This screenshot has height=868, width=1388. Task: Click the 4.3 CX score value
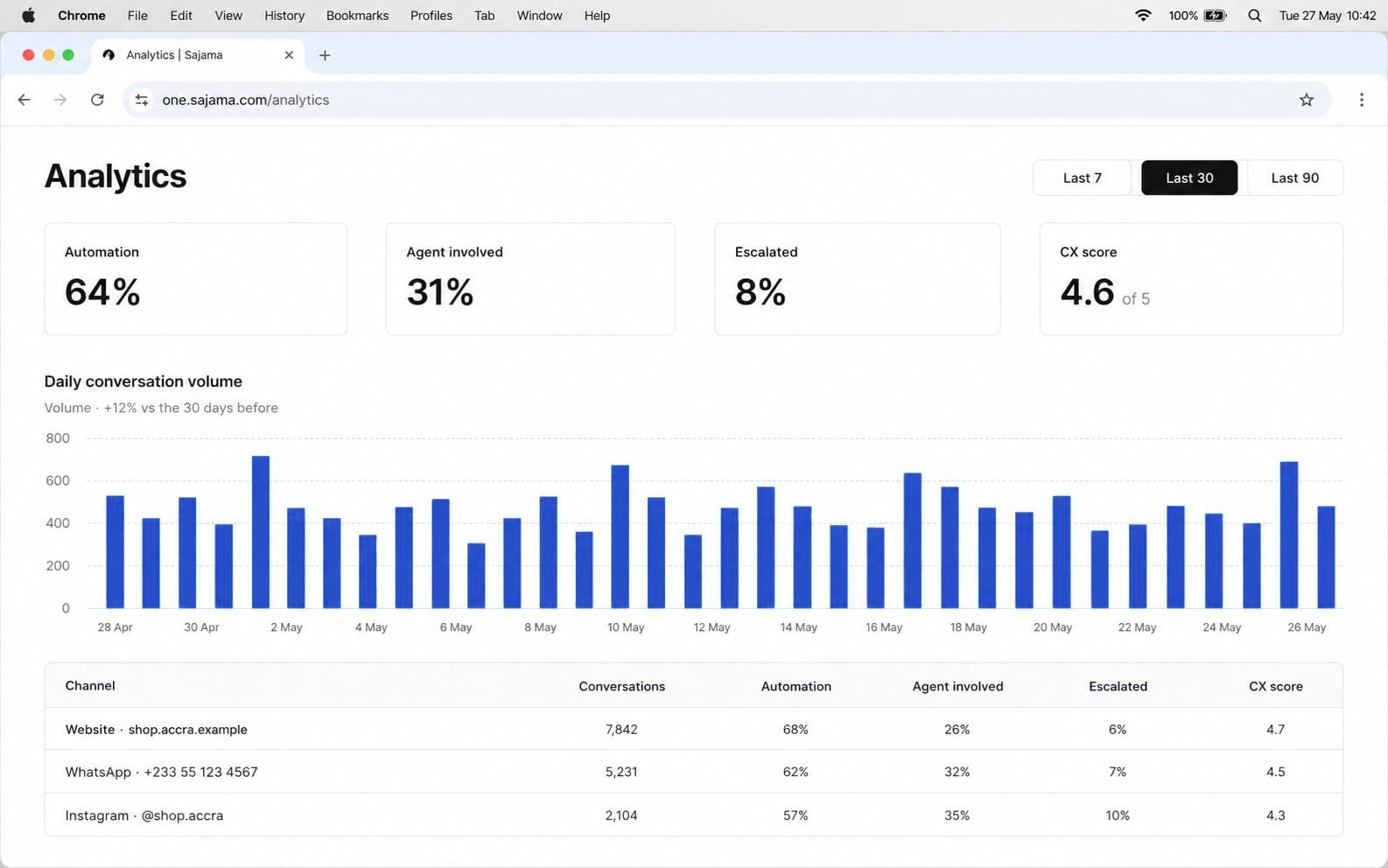[x=1275, y=815]
